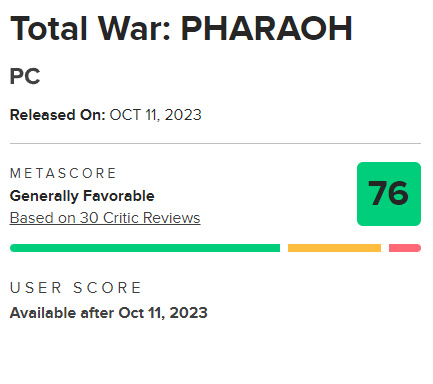This screenshot has width=433, height=384.
Task: Click the OCT 11, 2023 release date
Action: 156,115
